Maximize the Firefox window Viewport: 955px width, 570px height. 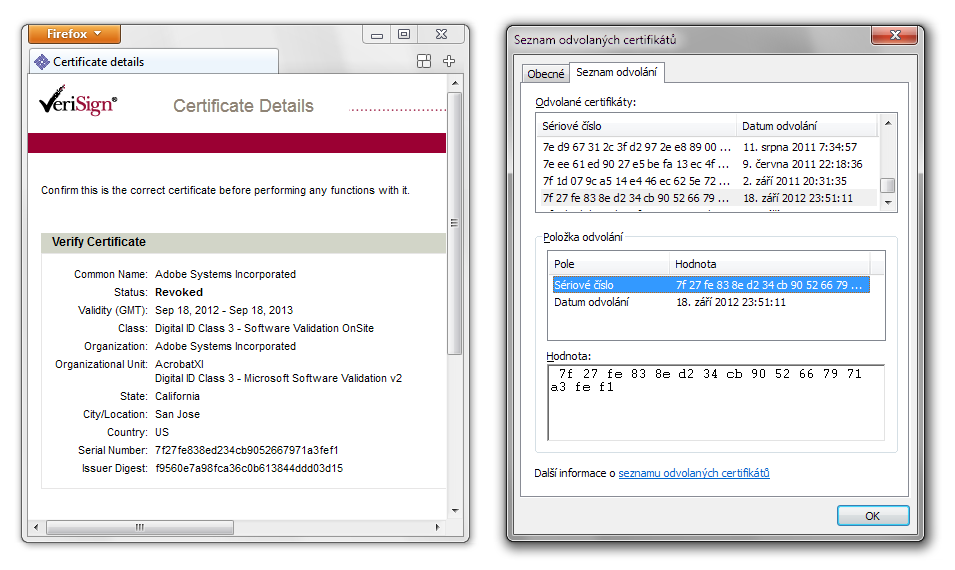click(404, 35)
